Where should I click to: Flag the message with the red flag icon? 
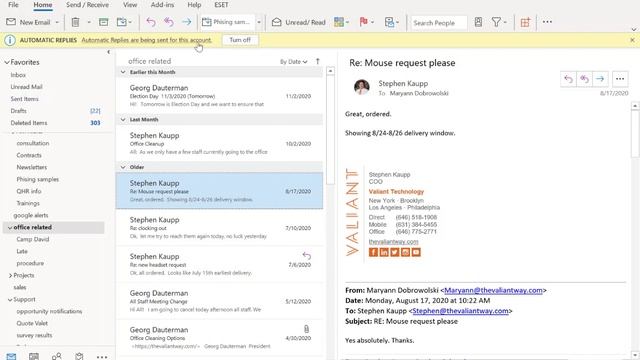tap(363, 22)
